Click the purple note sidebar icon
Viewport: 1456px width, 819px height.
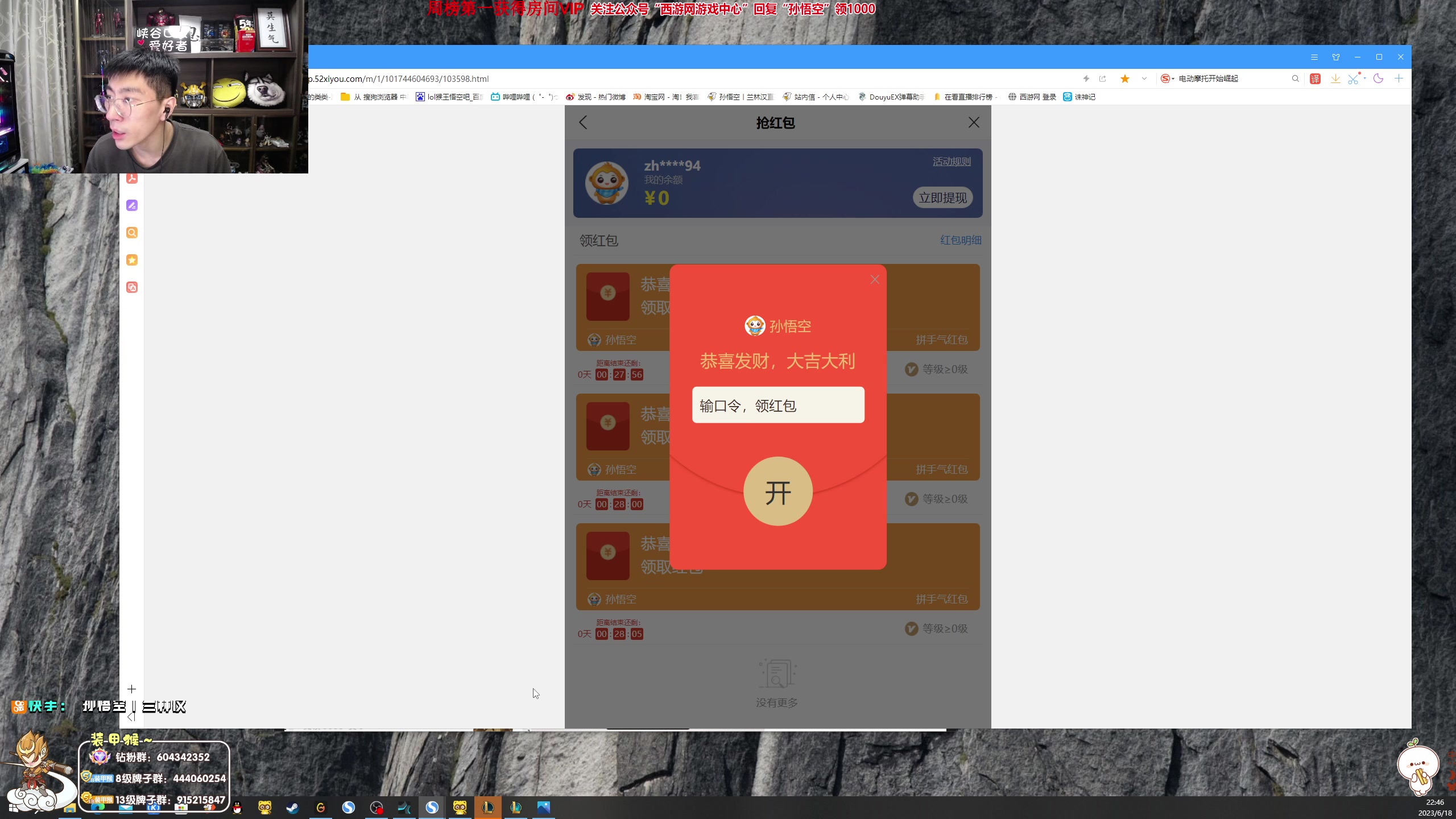tap(132, 205)
